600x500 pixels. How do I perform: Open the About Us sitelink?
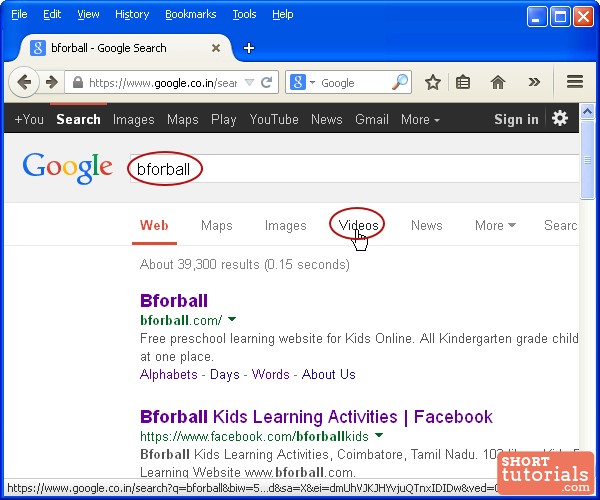[329, 374]
